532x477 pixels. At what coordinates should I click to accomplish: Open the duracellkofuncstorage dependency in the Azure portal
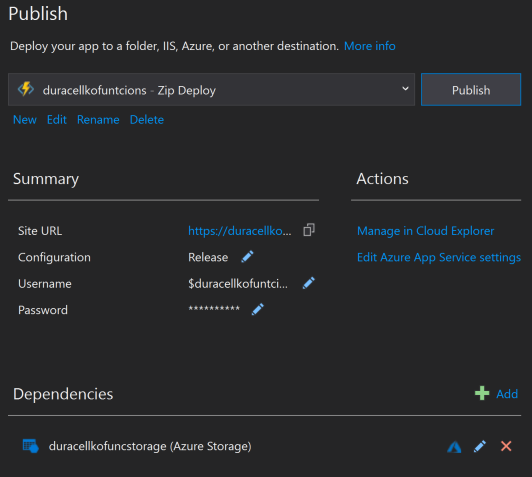(454, 446)
